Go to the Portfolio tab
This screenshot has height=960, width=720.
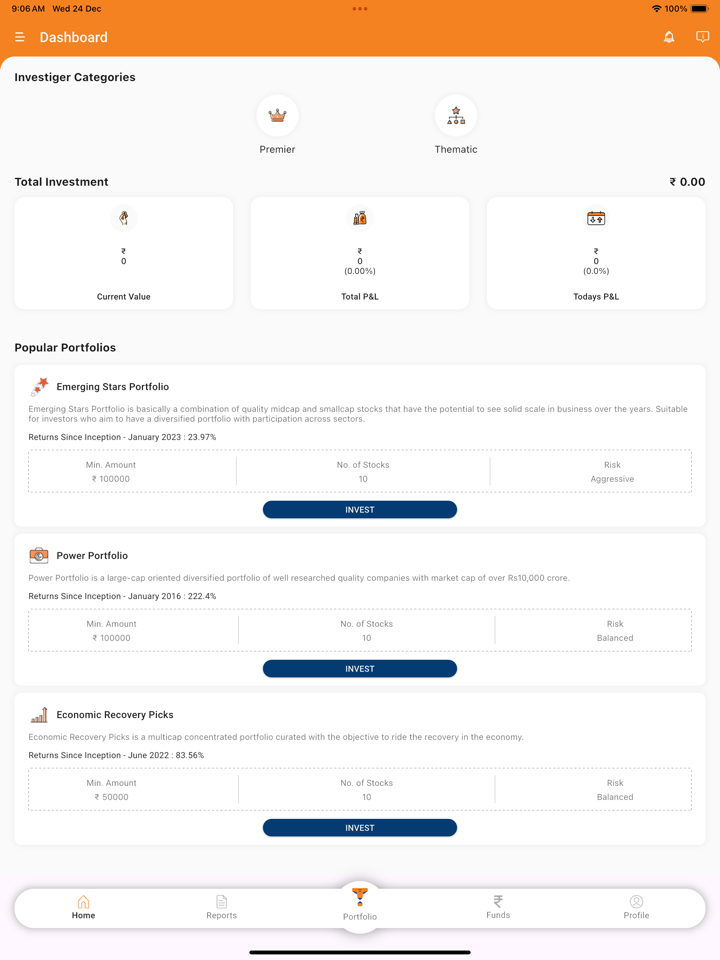tap(360, 903)
